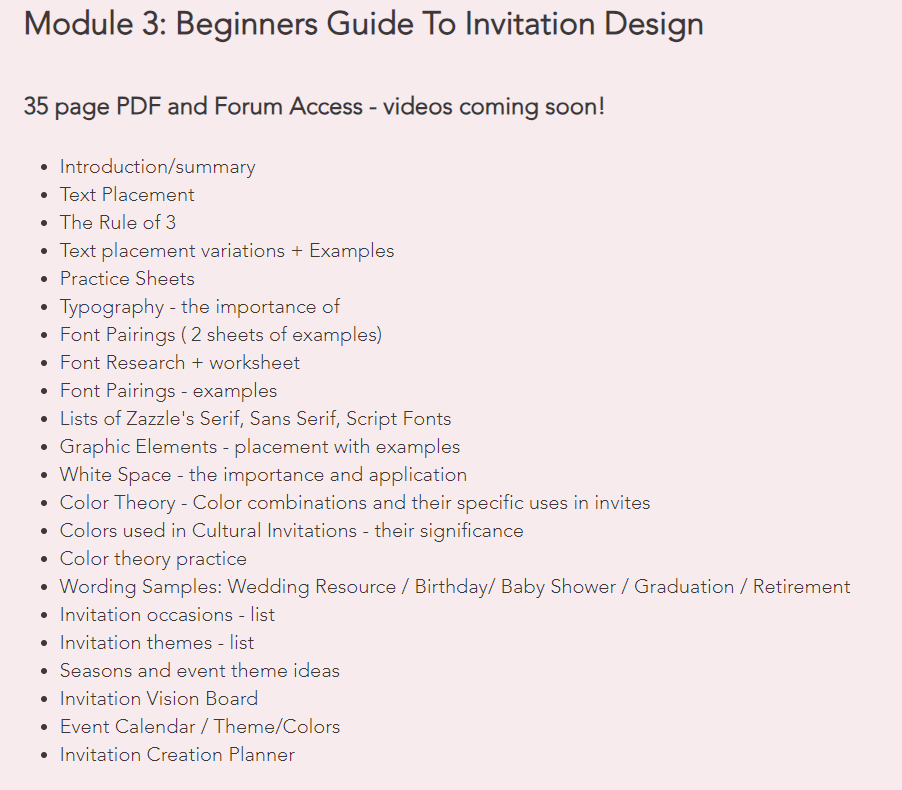
Task: Select Lists of Zazzle's Fonts item
Action: [x=255, y=419]
